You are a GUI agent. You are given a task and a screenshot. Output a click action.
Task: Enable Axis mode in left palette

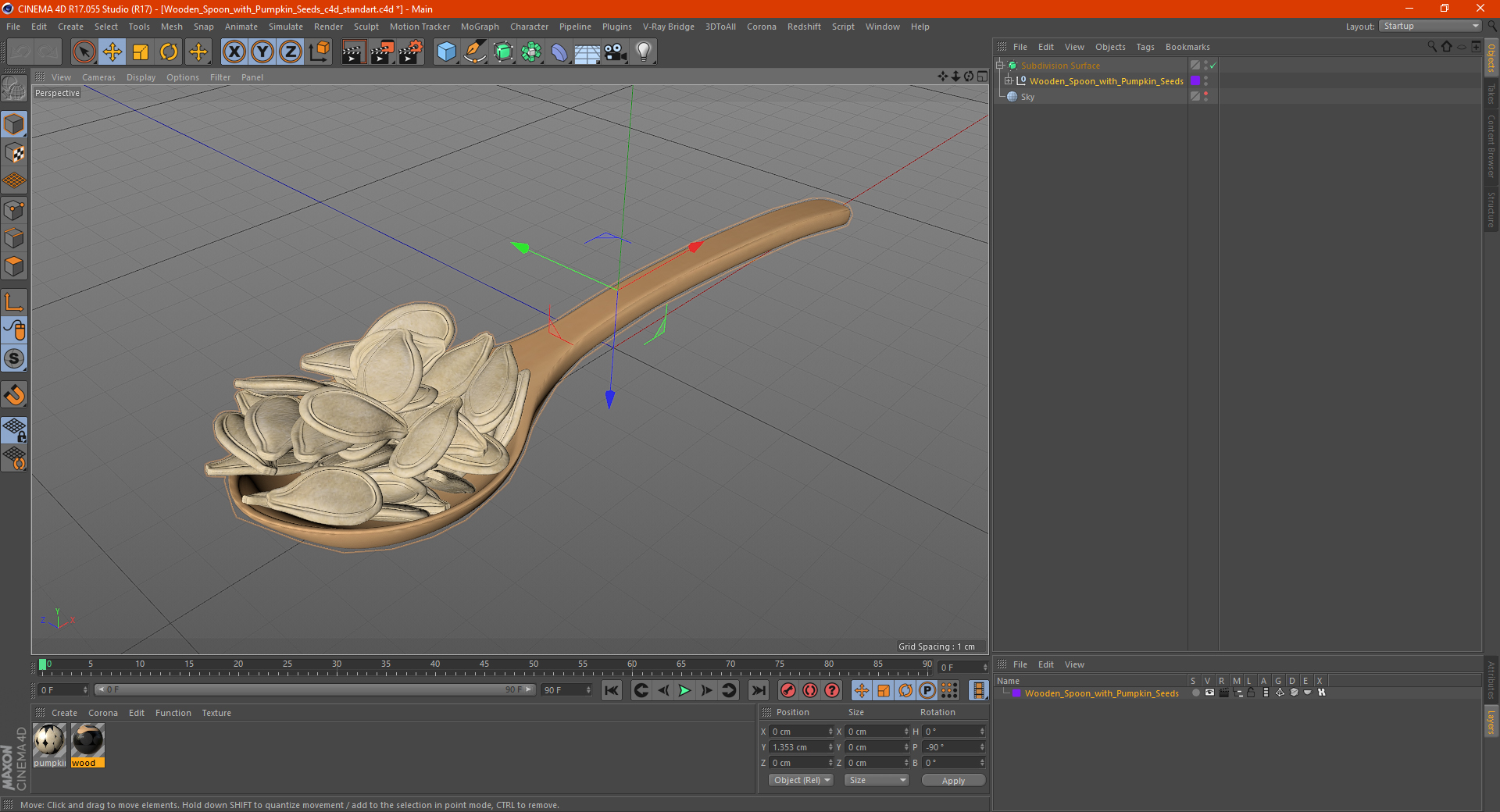pos(14,302)
